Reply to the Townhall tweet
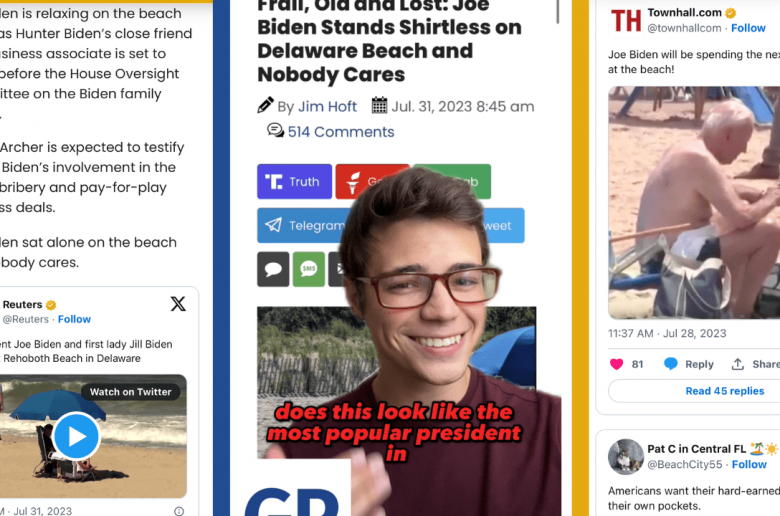The image size is (780, 516). [x=689, y=364]
